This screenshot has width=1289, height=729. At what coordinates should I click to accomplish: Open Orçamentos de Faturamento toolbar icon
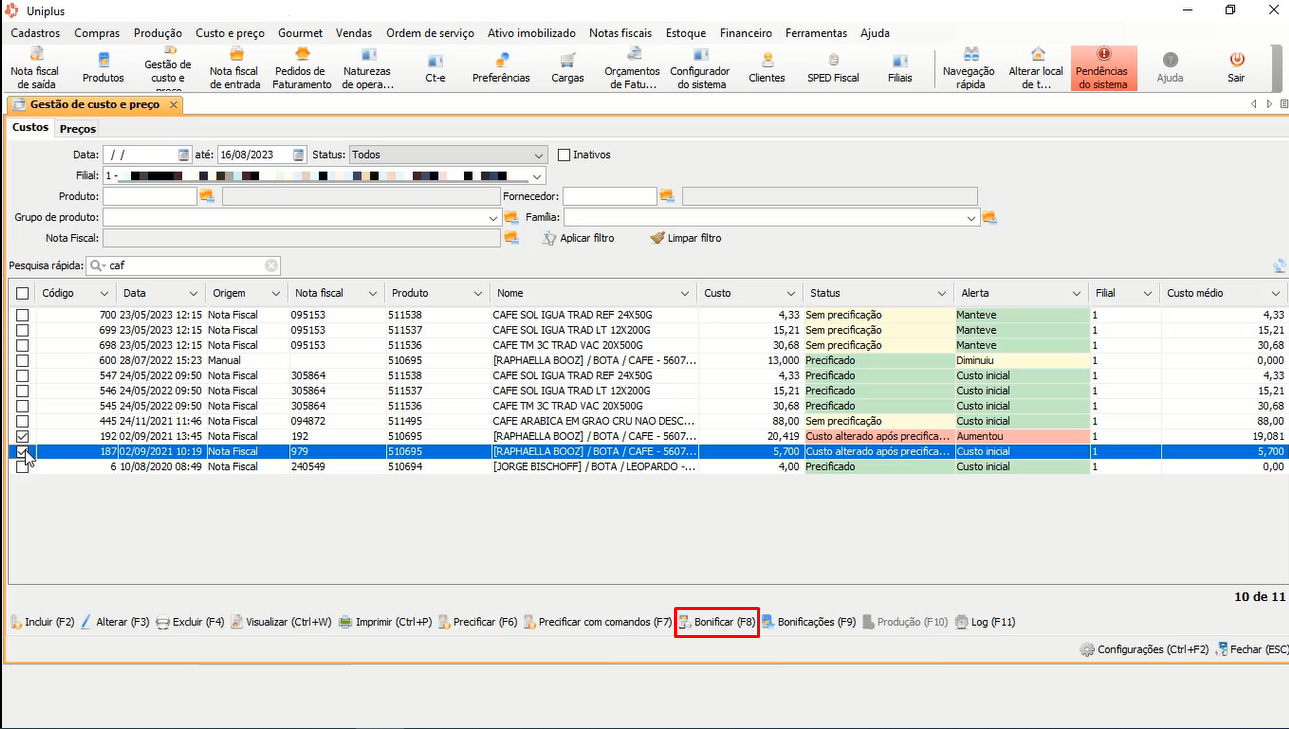(x=632, y=68)
